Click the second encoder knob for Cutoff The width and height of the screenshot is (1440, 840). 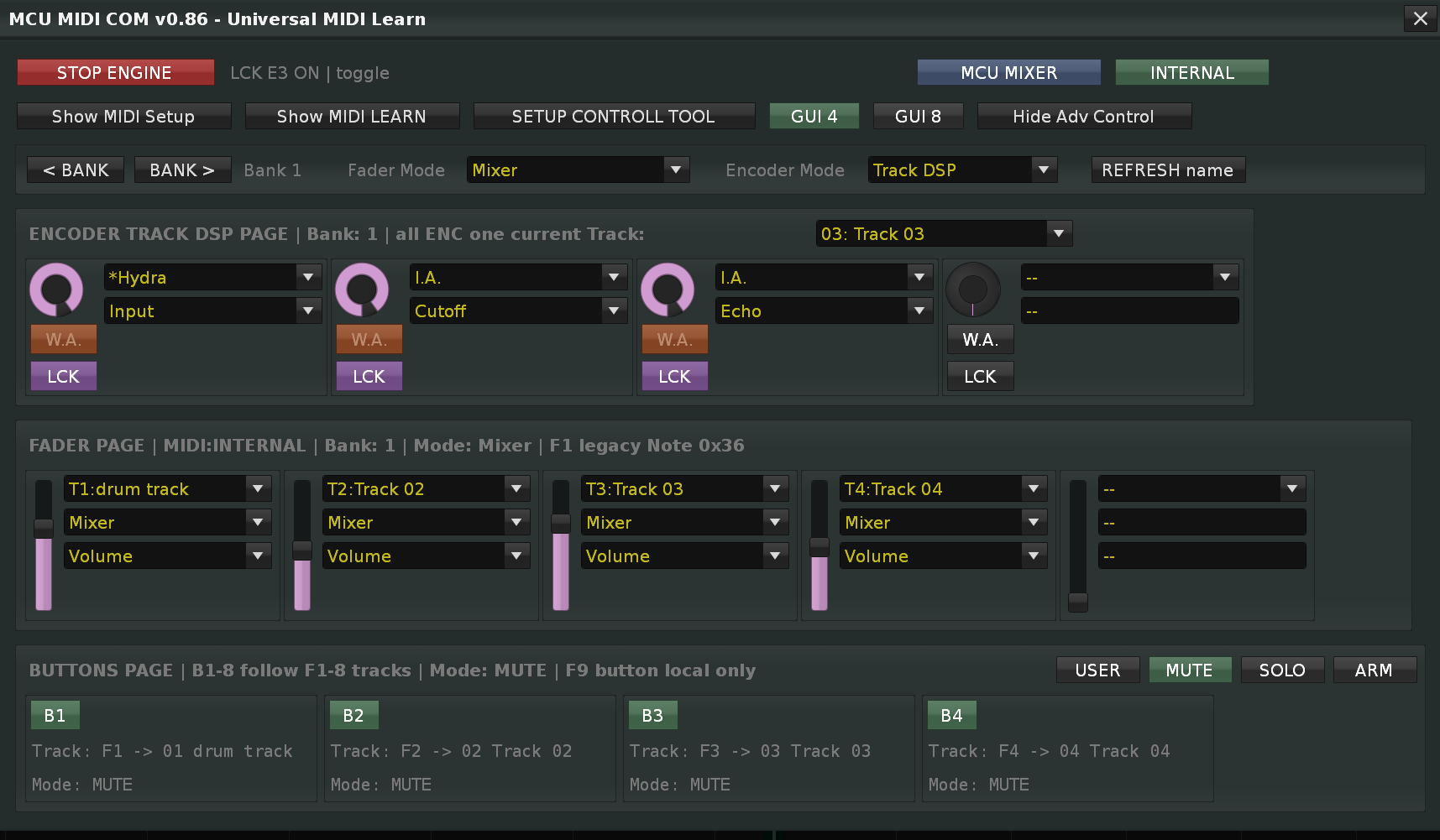362,290
